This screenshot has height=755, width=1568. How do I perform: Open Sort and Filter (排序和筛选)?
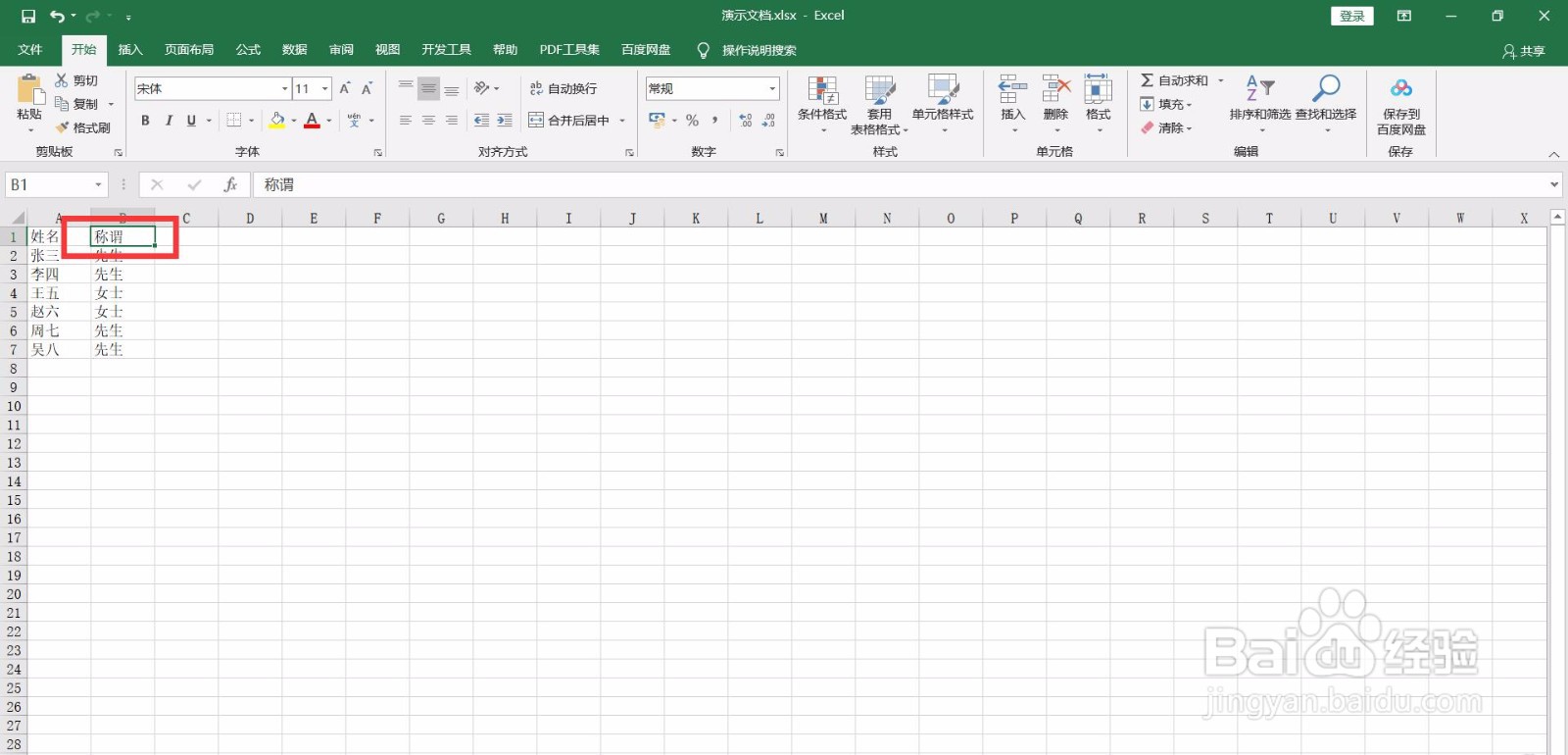[x=1260, y=104]
